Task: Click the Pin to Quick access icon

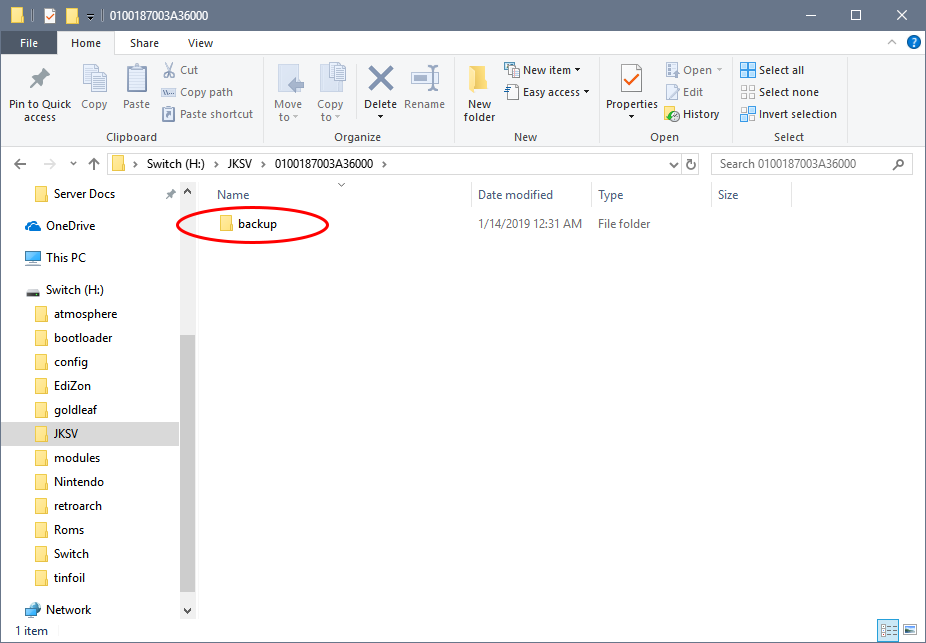Action: (40, 80)
